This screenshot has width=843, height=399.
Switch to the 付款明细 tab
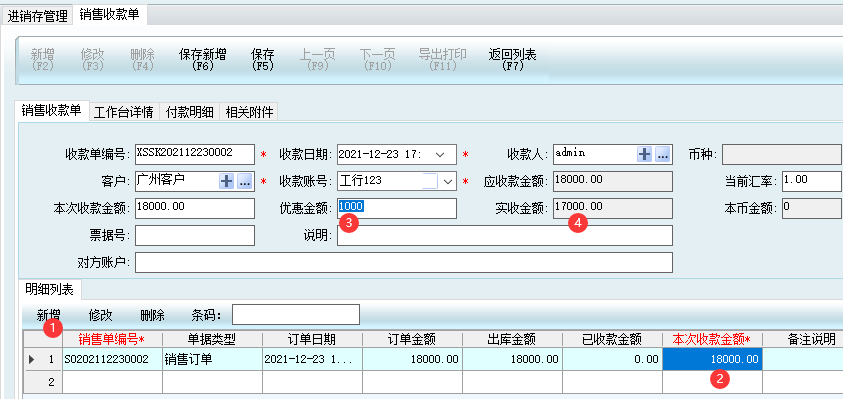[x=190, y=112]
